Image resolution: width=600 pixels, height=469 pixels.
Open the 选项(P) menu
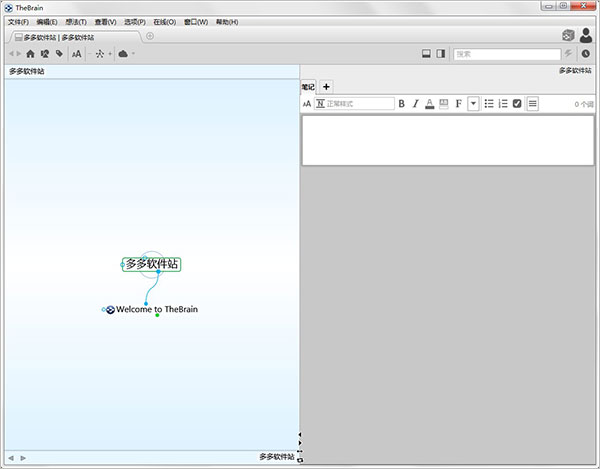[135, 22]
